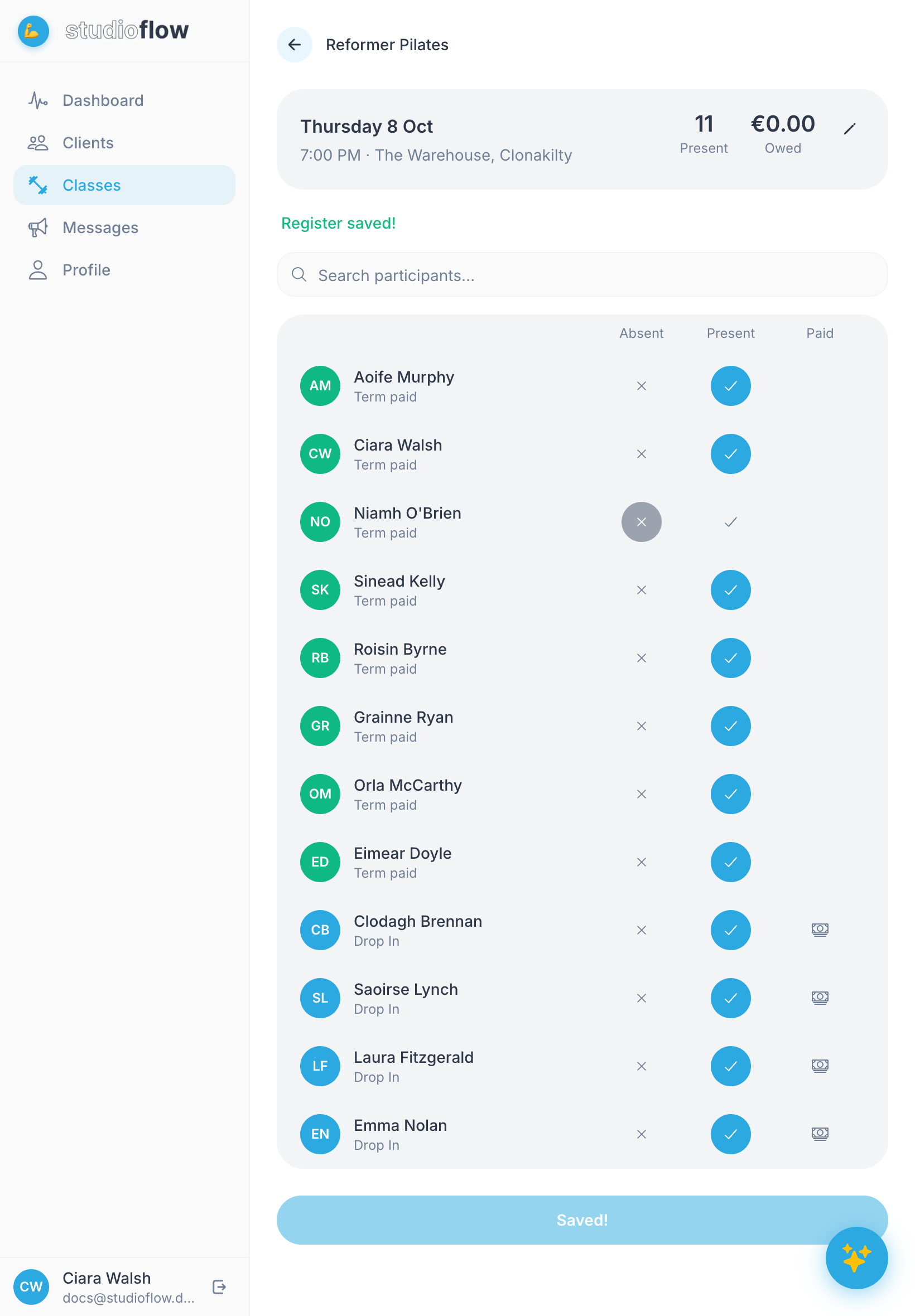Viewport: 915px width, 1316px height.
Task: Toggle Orla McCarthy's present checkmark
Action: point(730,794)
